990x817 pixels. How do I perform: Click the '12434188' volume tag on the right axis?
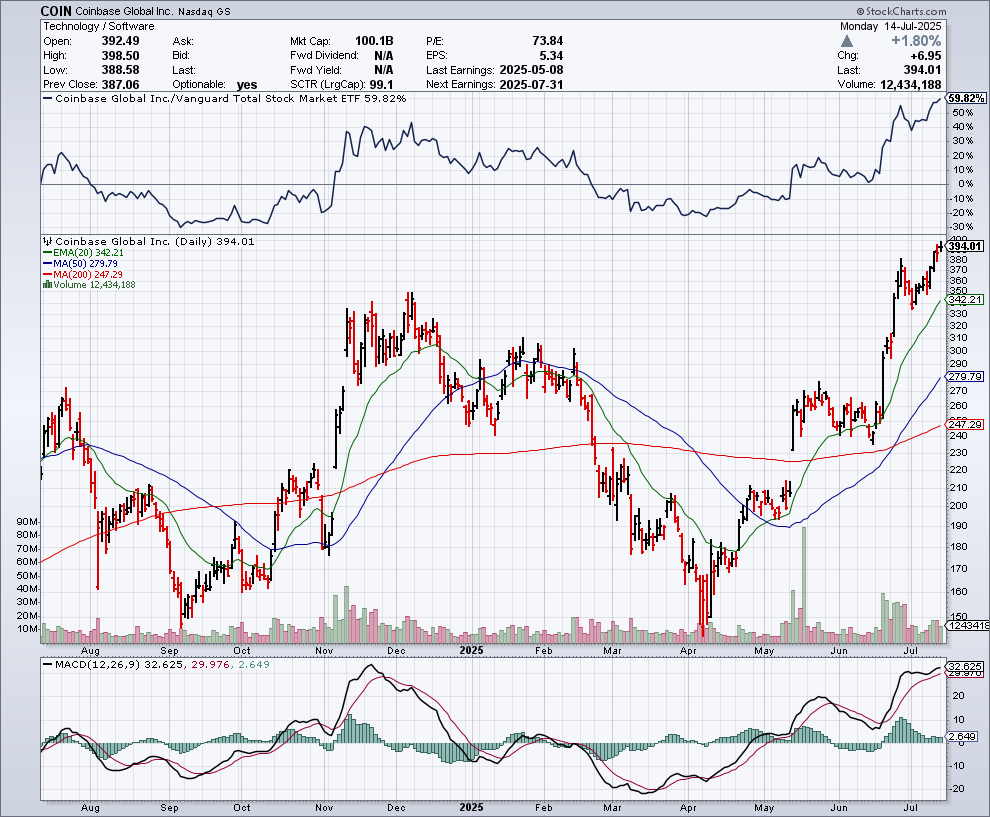[x=968, y=625]
